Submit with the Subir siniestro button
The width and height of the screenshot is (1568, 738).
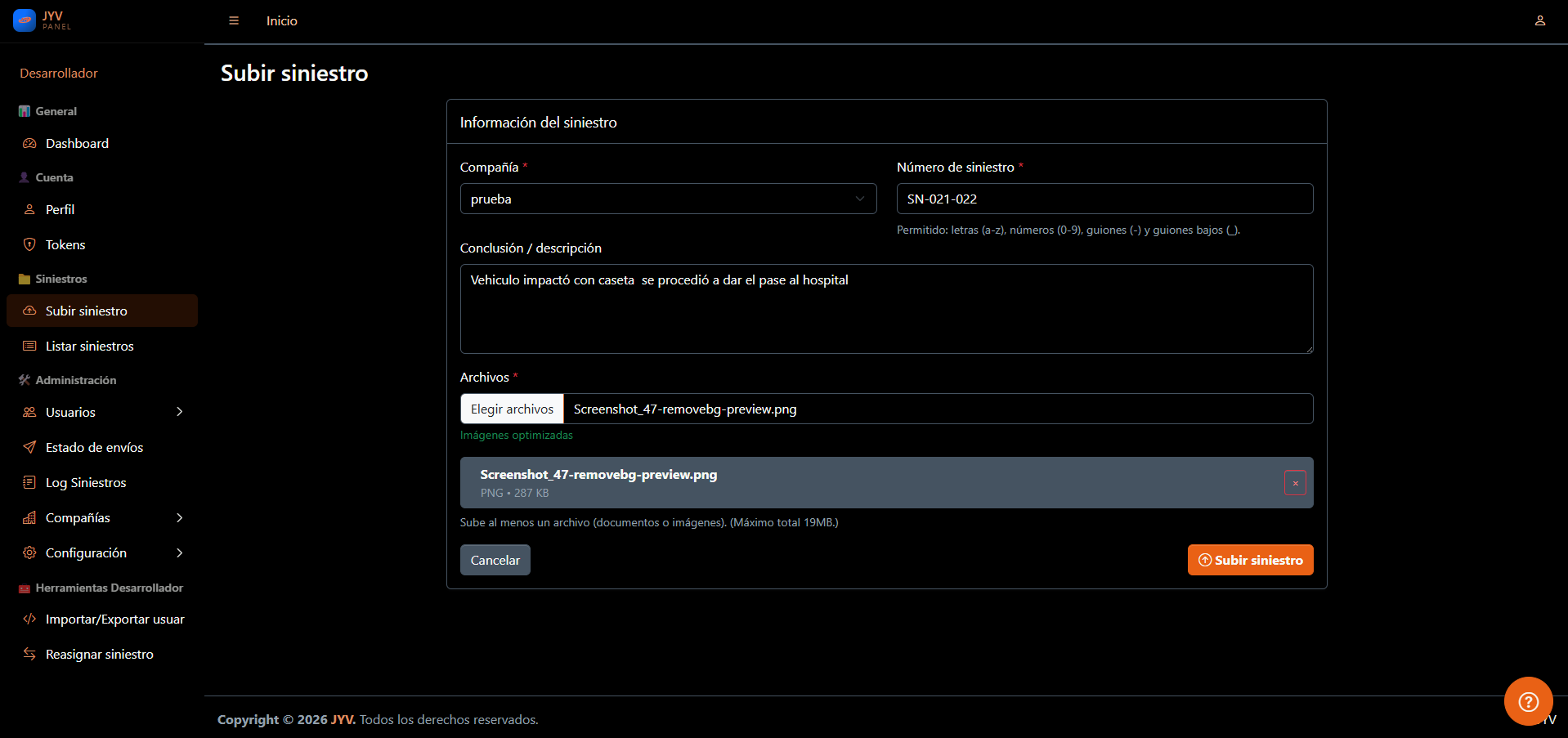1250,560
